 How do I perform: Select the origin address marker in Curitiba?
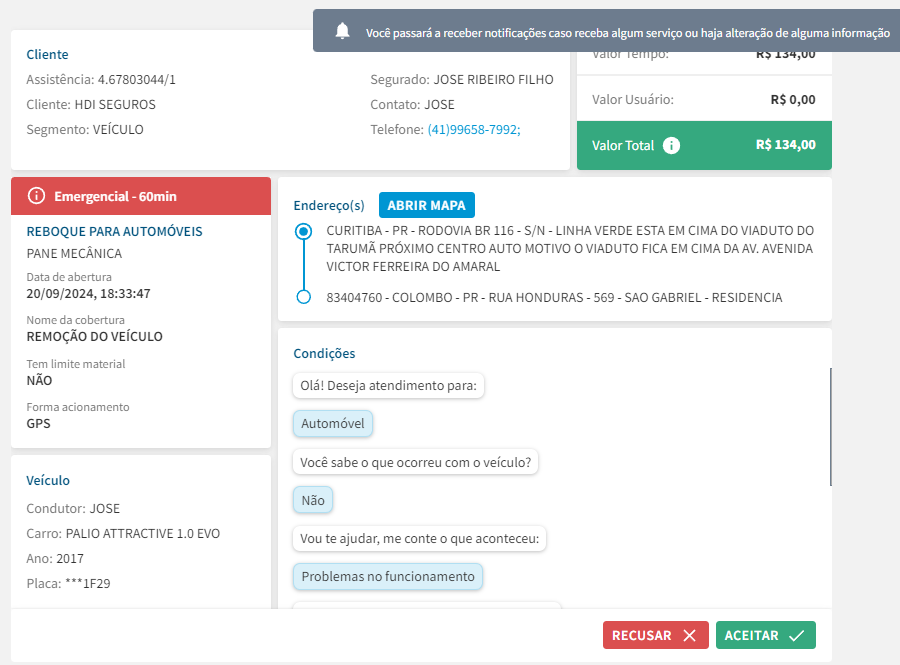click(x=304, y=231)
